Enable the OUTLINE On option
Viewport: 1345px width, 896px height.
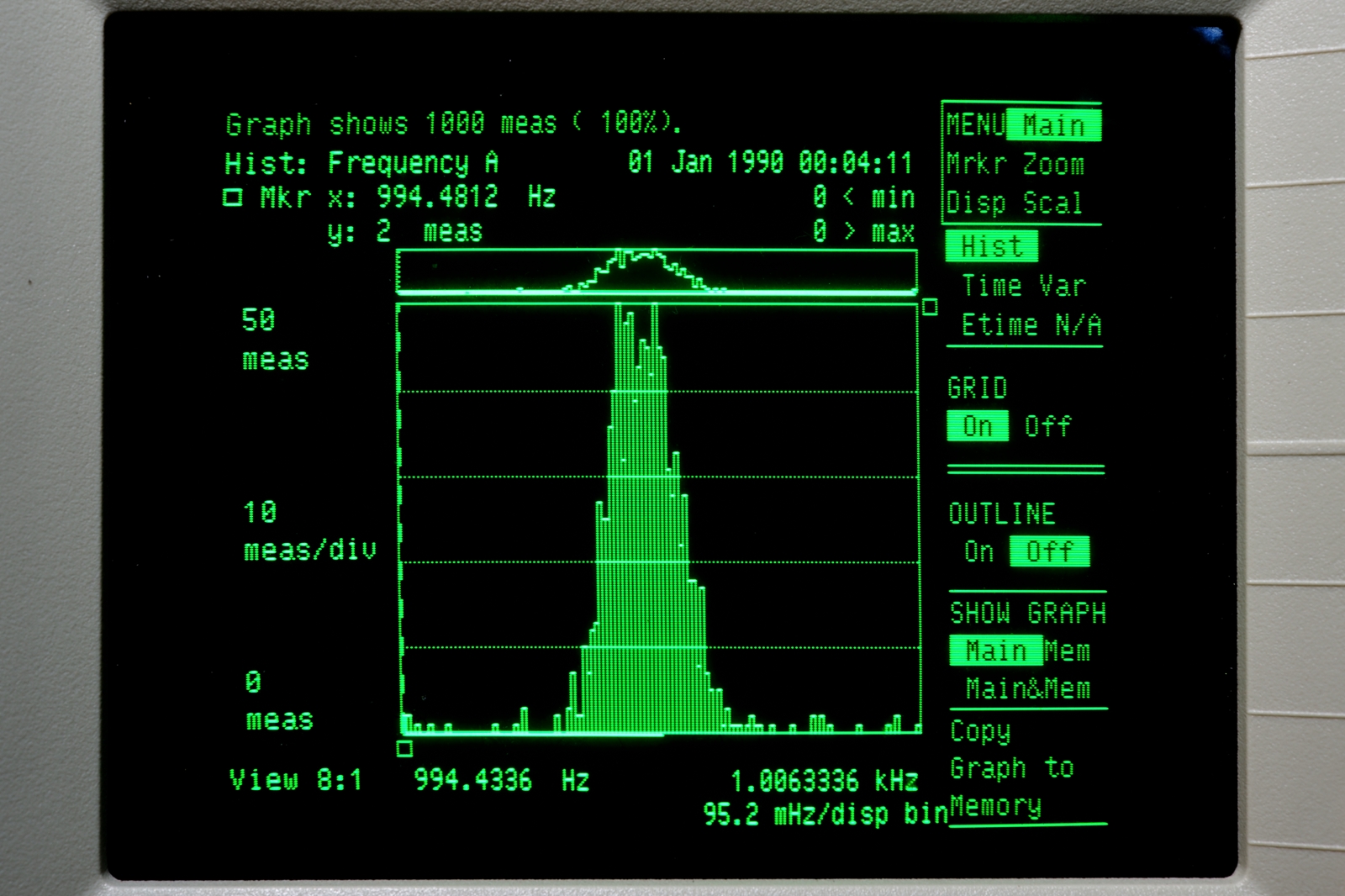point(978,551)
